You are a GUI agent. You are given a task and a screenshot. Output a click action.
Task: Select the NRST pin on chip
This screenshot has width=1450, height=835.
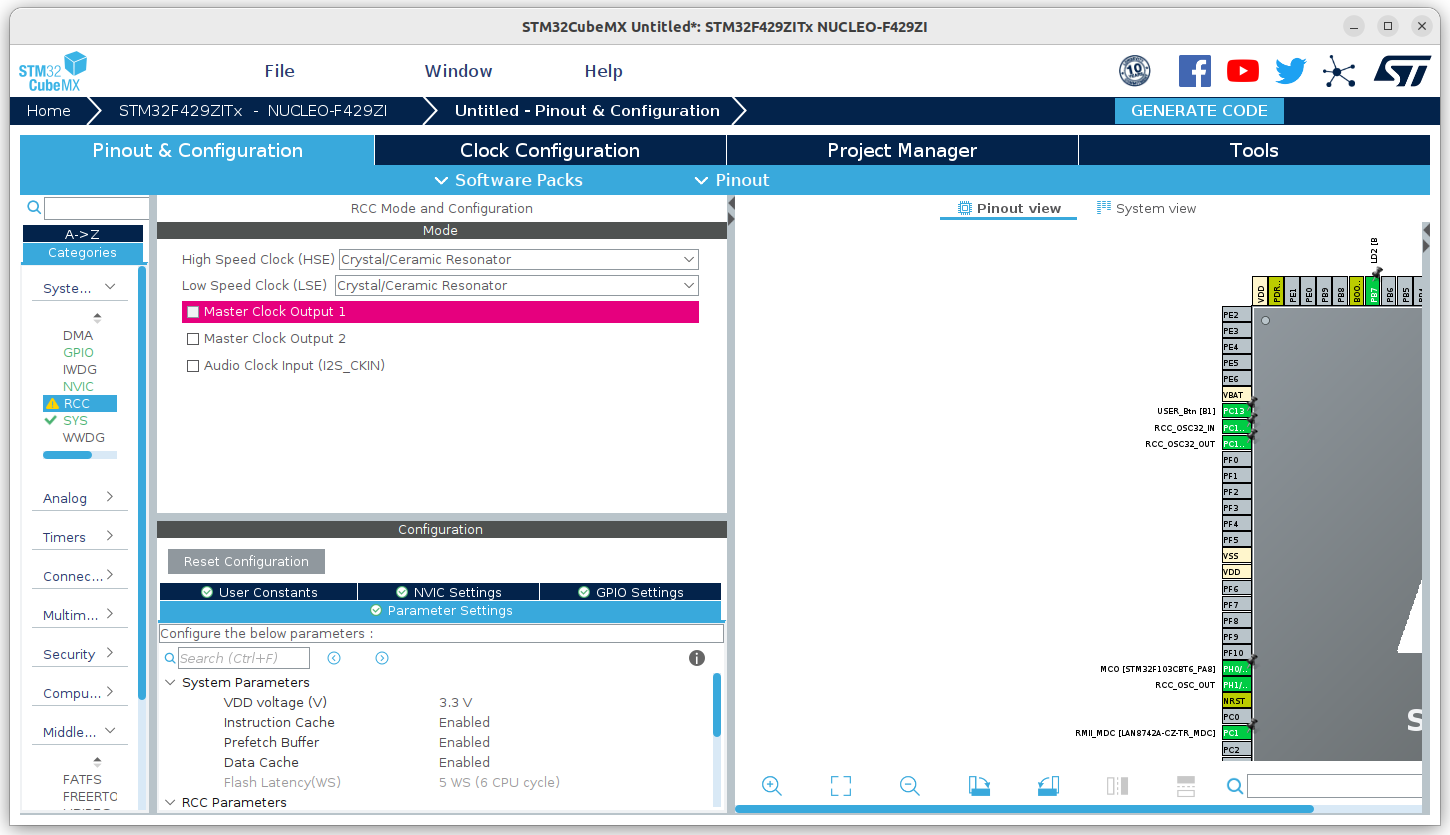(1236, 701)
